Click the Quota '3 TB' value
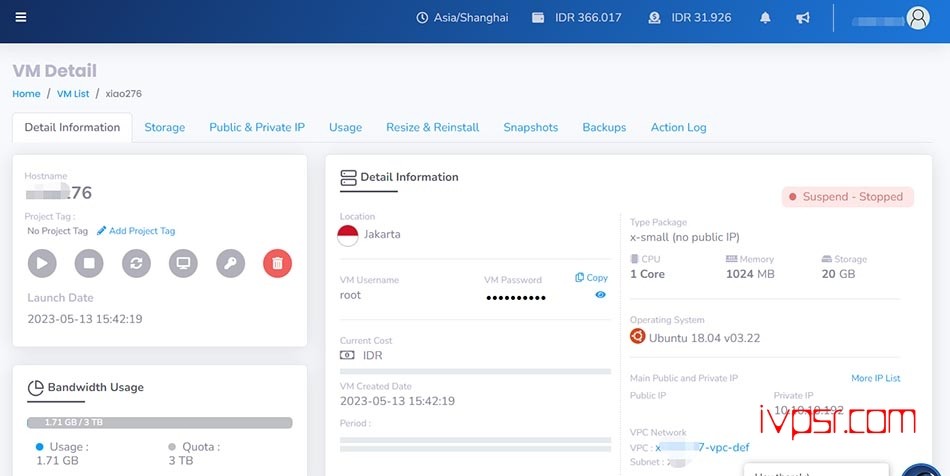Viewport: 950px width, 476px height. tap(181, 461)
